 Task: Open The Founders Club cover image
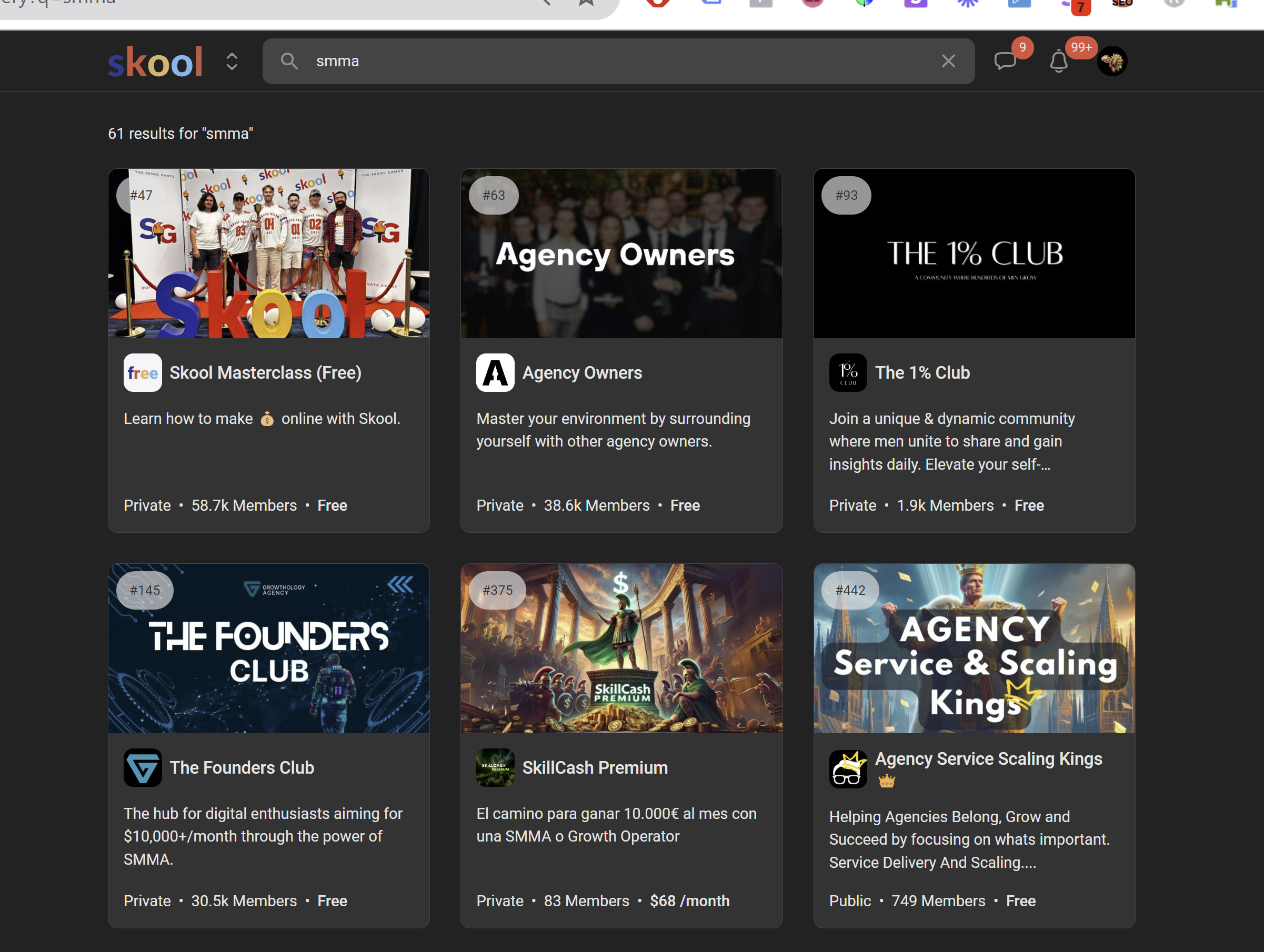pos(268,648)
